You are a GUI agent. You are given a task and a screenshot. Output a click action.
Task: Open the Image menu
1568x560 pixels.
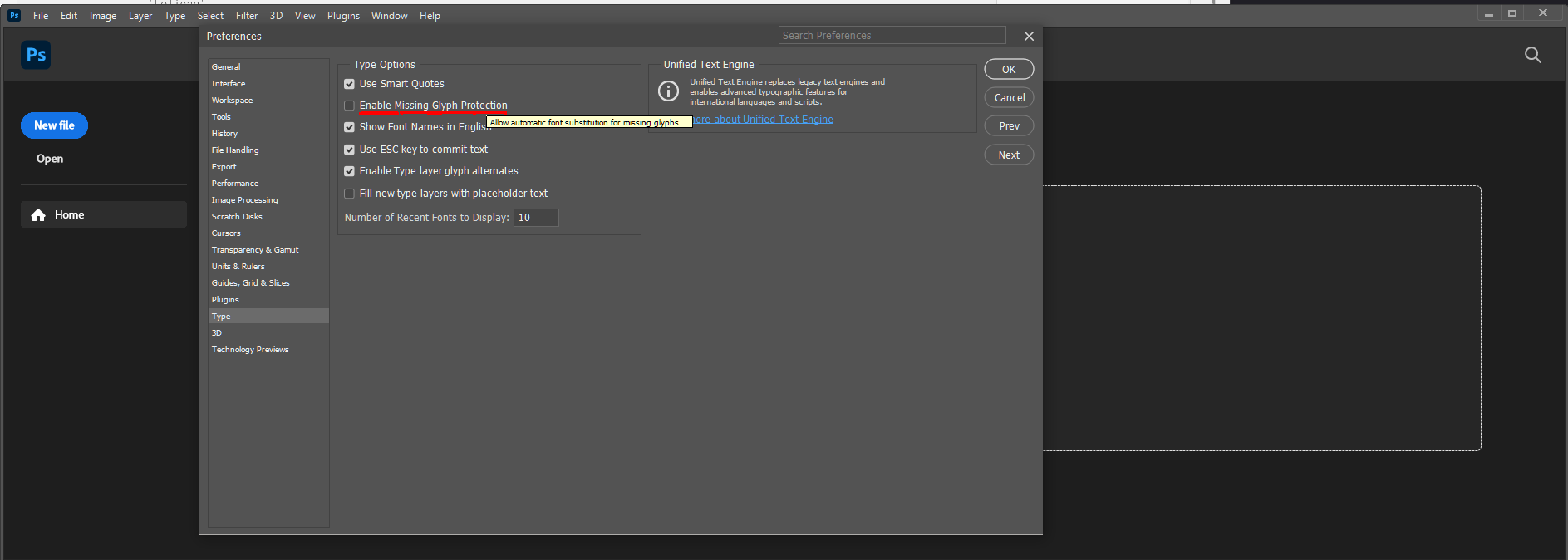(x=103, y=16)
